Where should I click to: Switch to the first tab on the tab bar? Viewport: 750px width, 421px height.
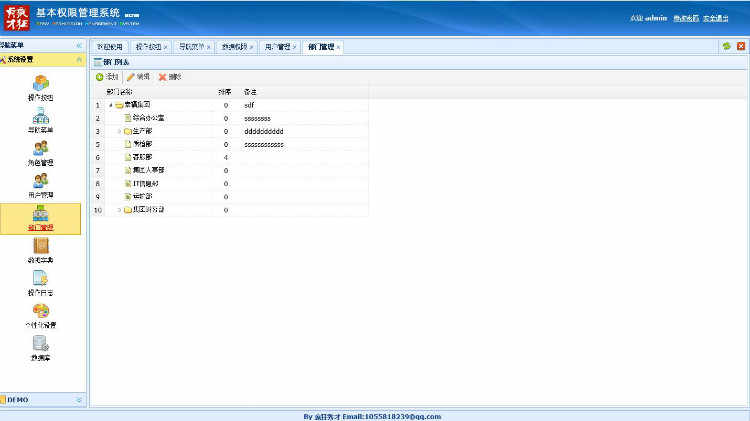pos(110,47)
